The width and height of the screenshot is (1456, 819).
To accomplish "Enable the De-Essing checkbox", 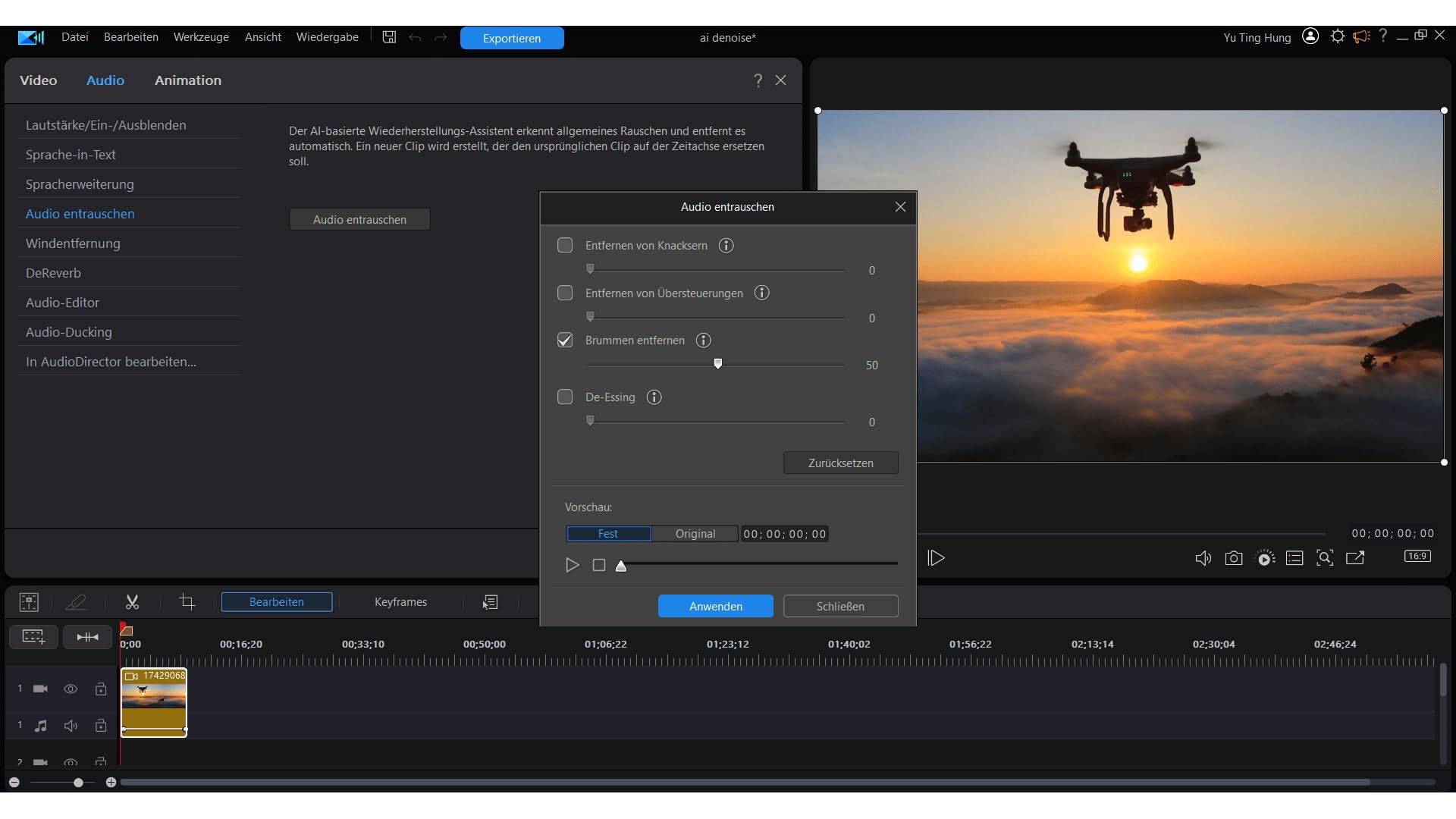I will (565, 397).
